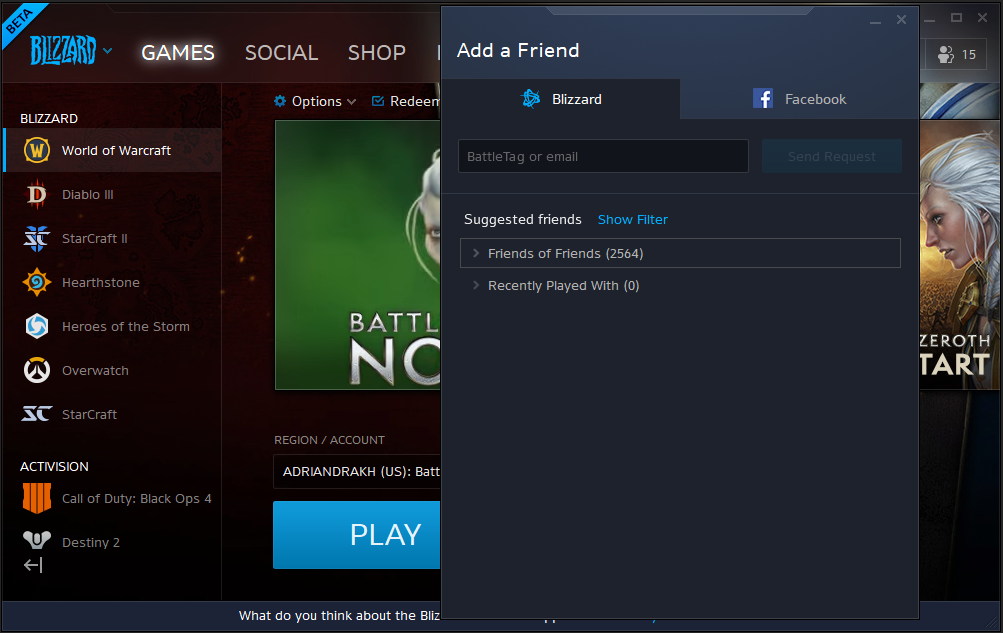This screenshot has height=633, width=1003.
Task: Open the Heroes of the Storm icon
Action: tap(36, 326)
